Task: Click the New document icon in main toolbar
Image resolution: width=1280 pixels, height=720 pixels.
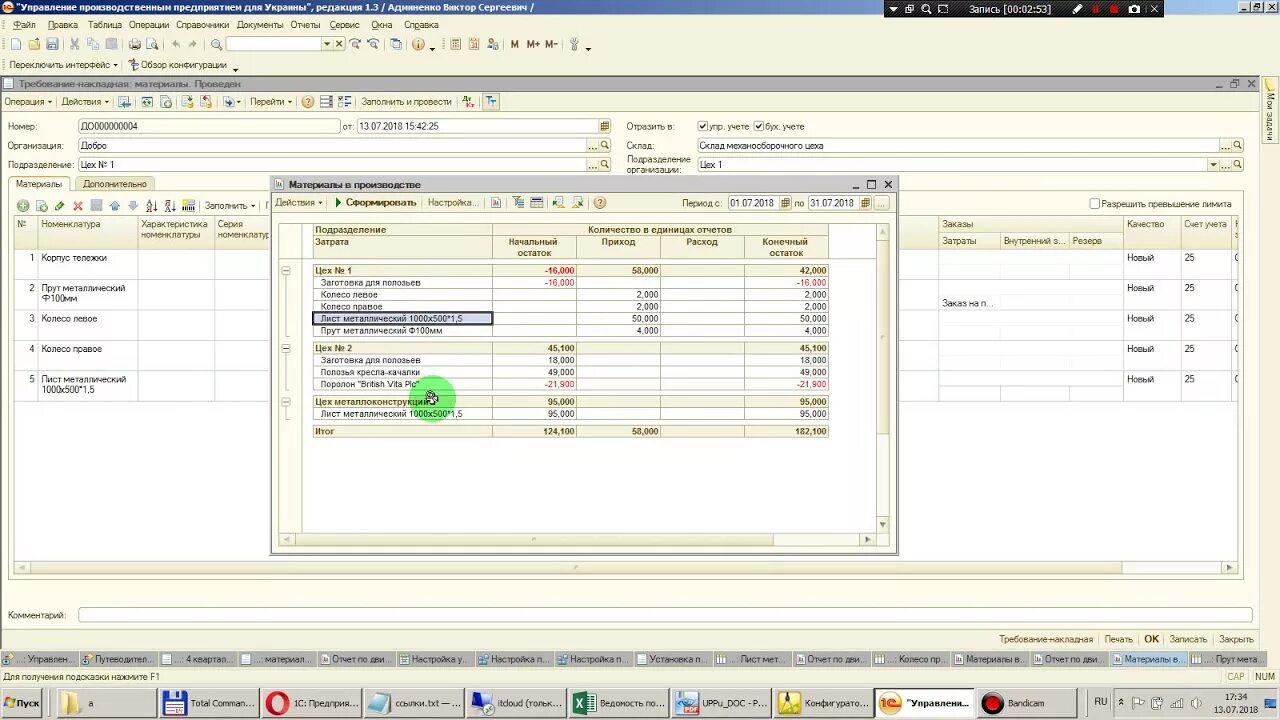Action: (x=15, y=44)
